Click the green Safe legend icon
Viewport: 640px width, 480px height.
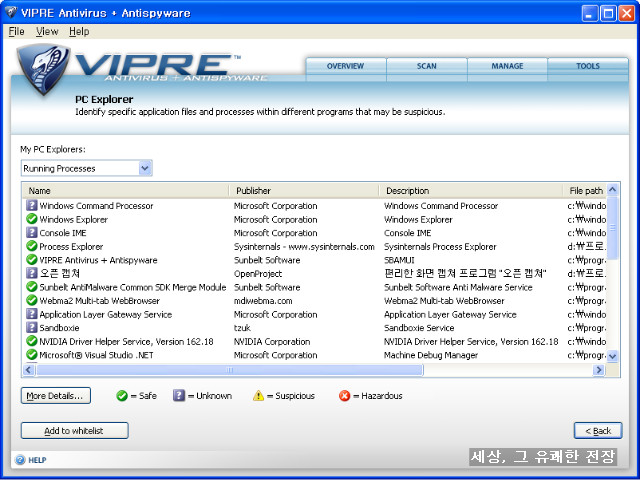122,396
